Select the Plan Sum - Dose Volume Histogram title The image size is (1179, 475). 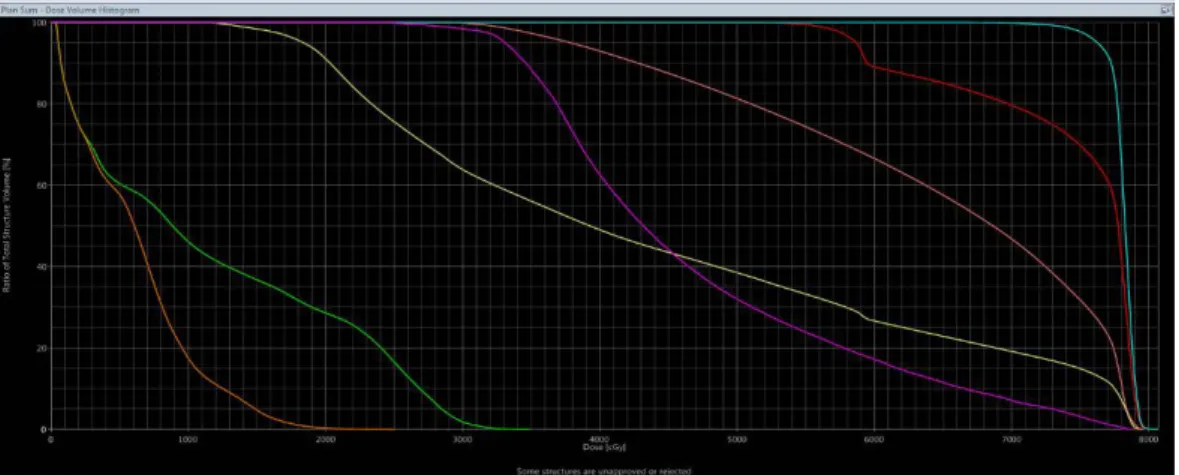tap(71, 10)
